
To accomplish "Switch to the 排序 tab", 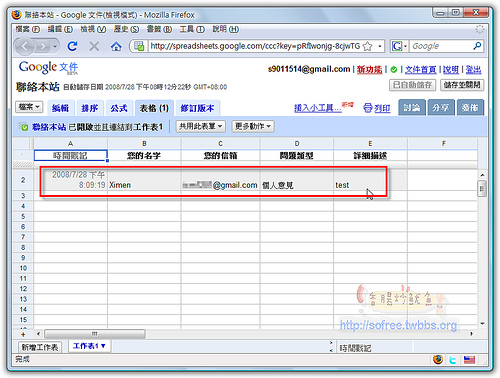I will tap(90, 108).
